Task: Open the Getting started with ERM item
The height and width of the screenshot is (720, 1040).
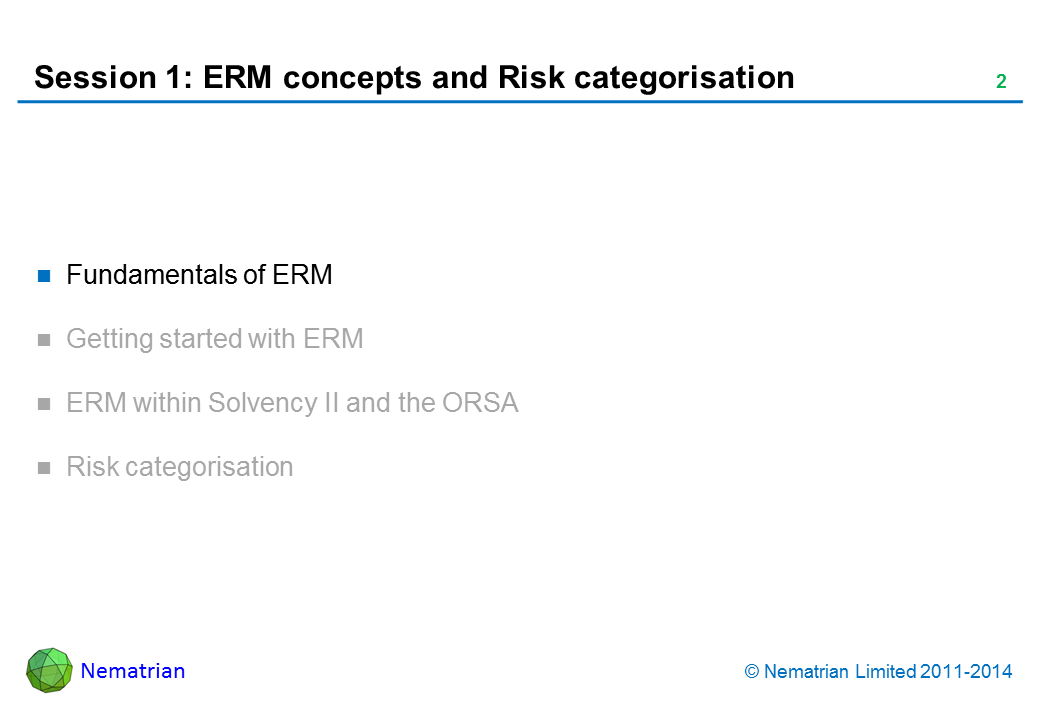Action: tap(214, 339)
